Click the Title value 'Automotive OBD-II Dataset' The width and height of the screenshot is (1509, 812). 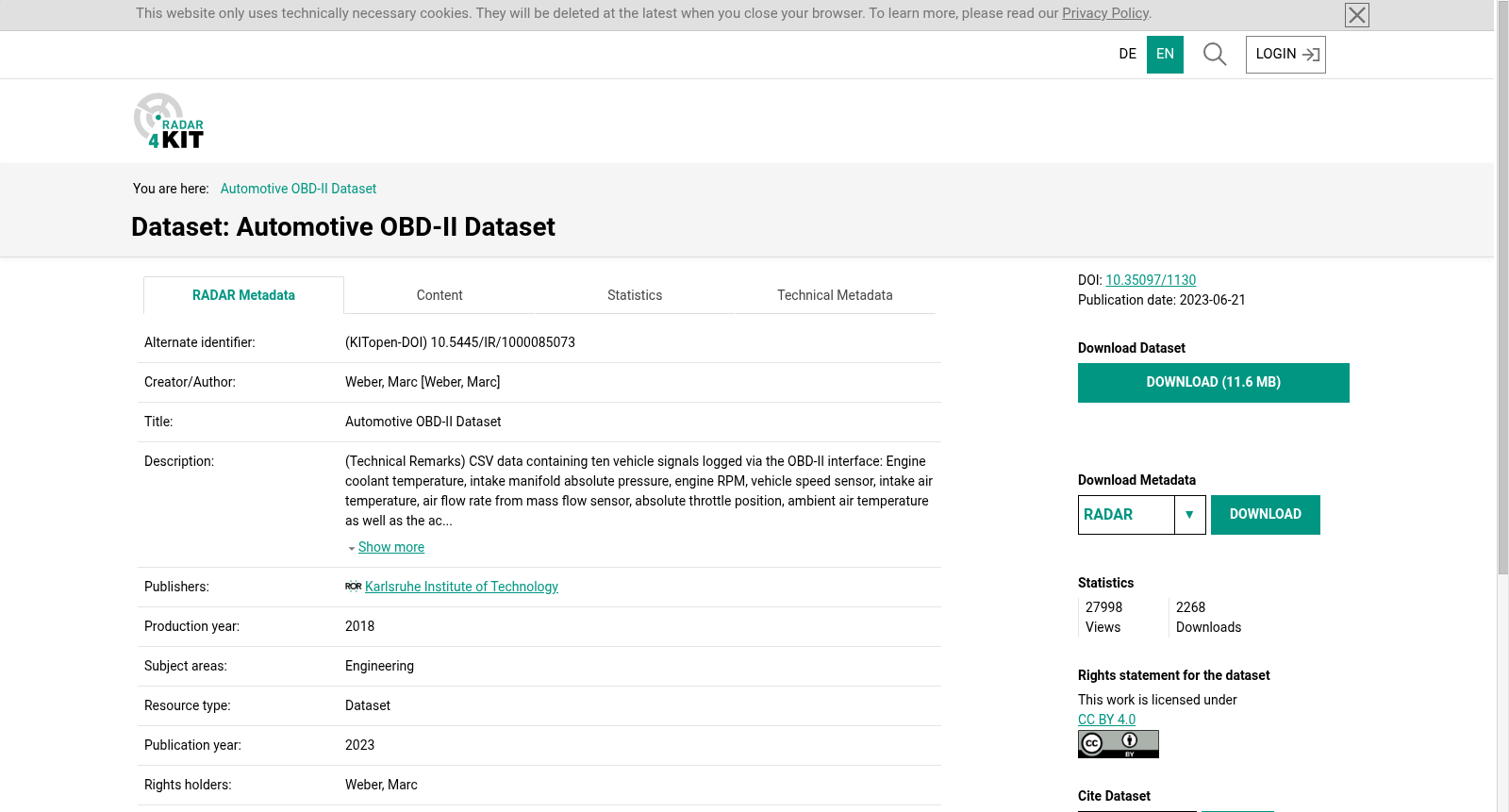423,422
